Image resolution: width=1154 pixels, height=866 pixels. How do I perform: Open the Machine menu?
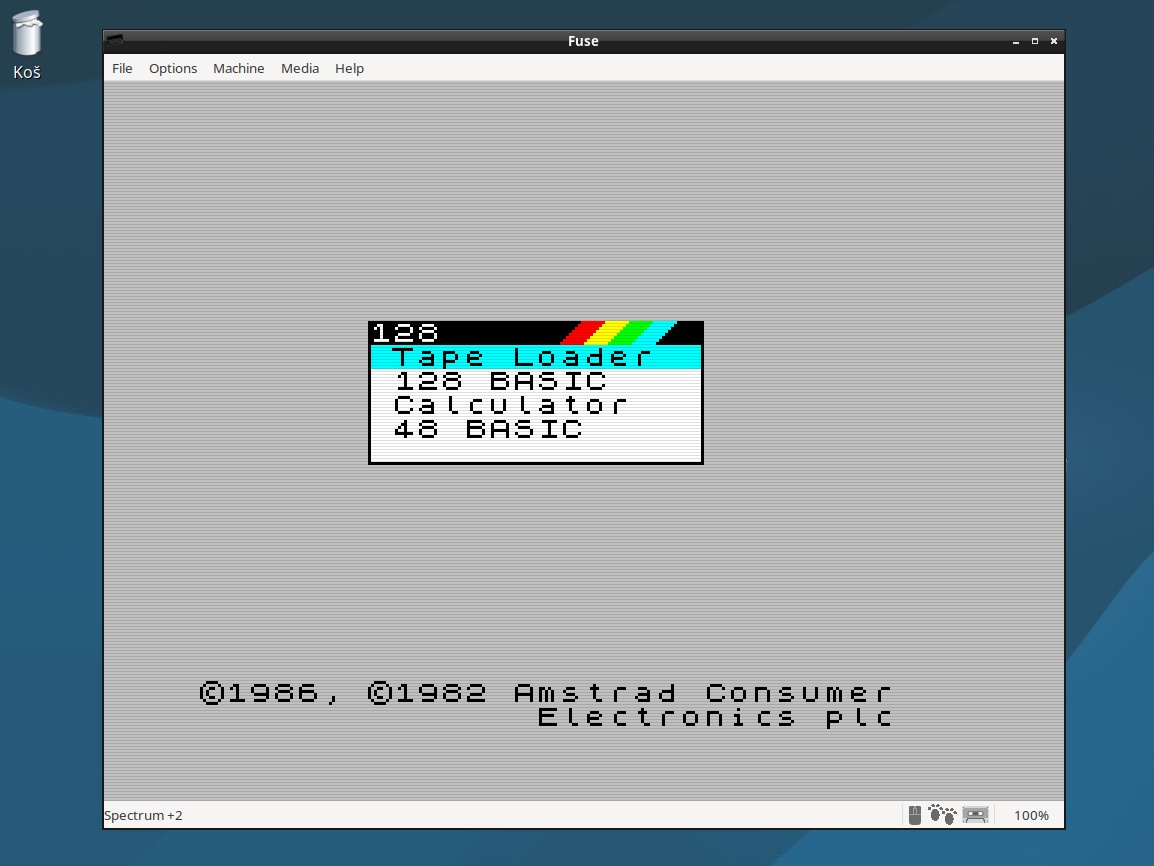tap(238, 68)
